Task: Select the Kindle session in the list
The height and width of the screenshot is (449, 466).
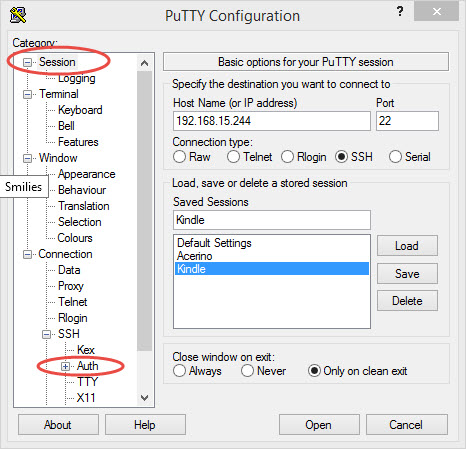Action: click(272, 269)
